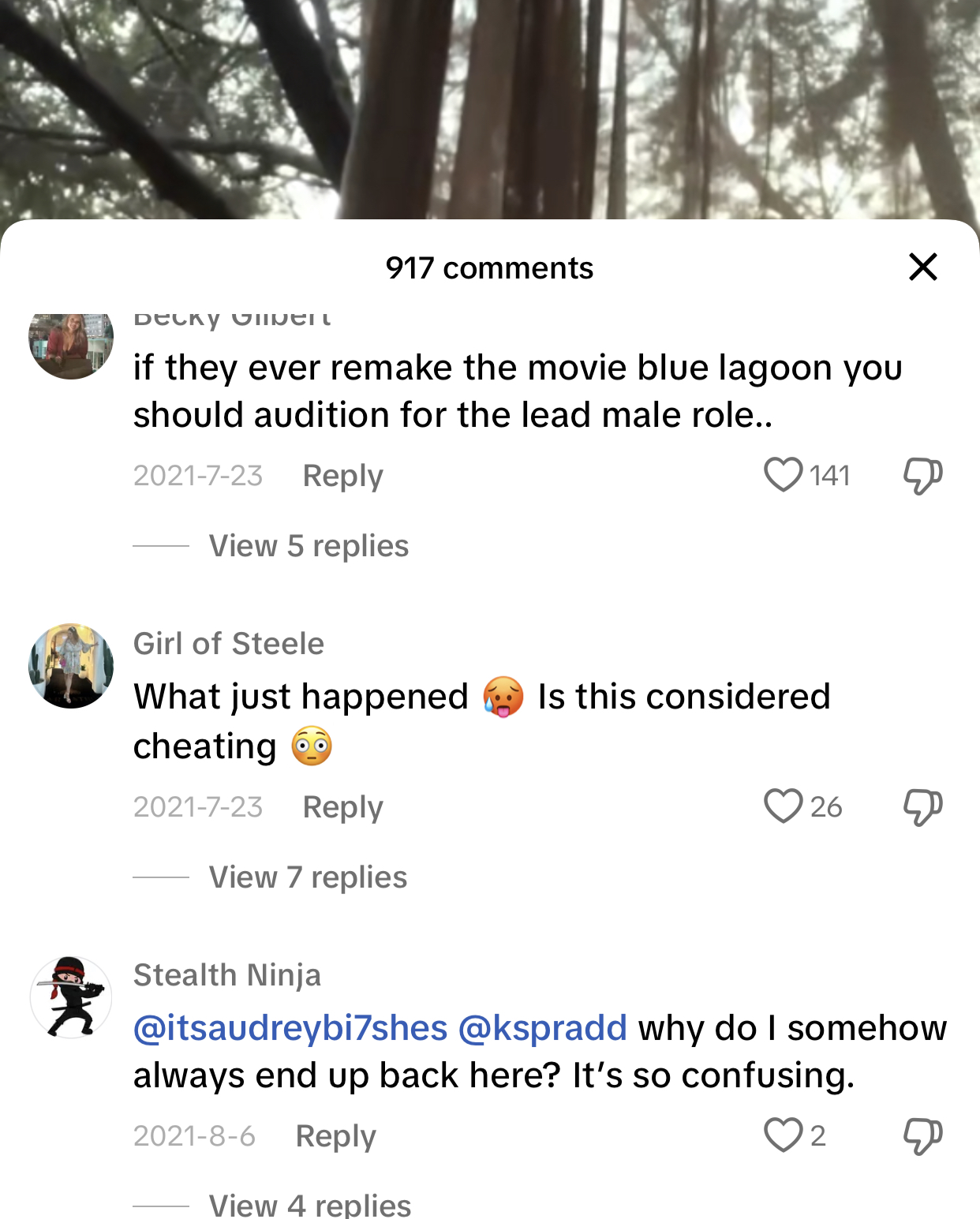Expand View 4 replies

click(x=309, y=1206)
